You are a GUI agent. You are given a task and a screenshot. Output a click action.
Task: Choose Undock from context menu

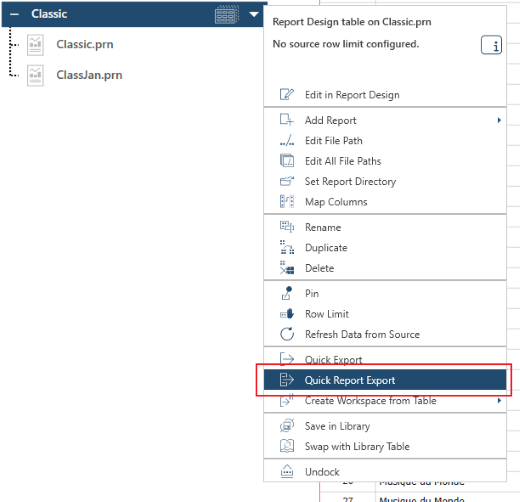pyautogui.click(x=385, y=472)
